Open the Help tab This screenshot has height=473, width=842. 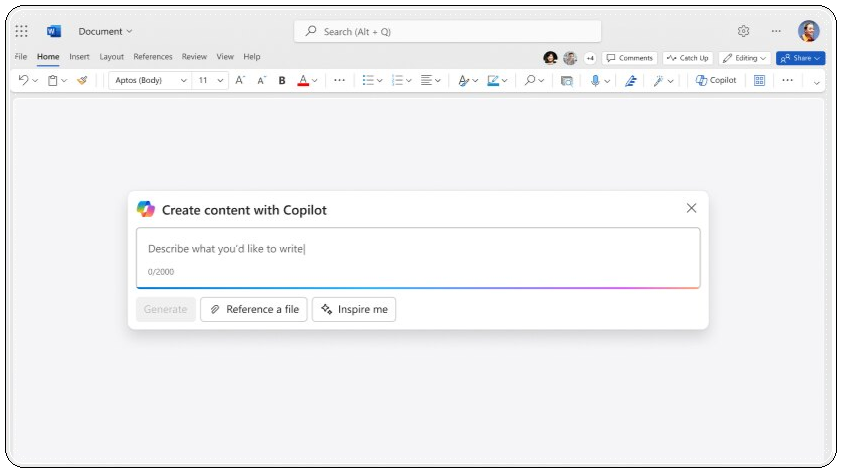point(251,56)
